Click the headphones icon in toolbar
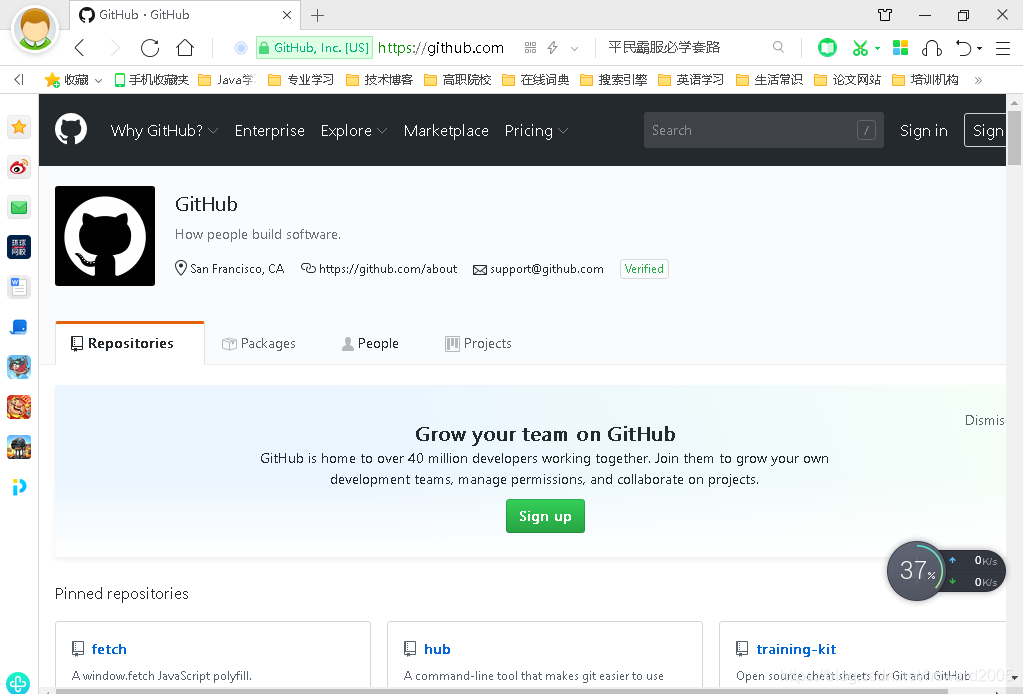1023x694 pixels. (x=932, y=48)
